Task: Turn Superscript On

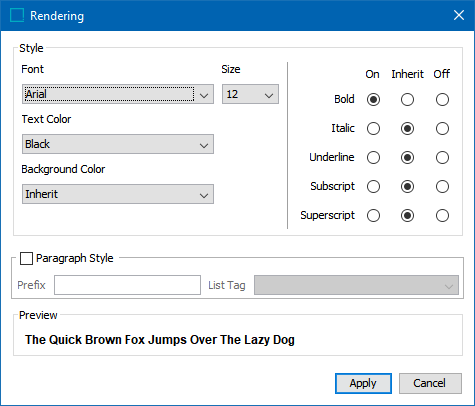Action: coord(373,215)
